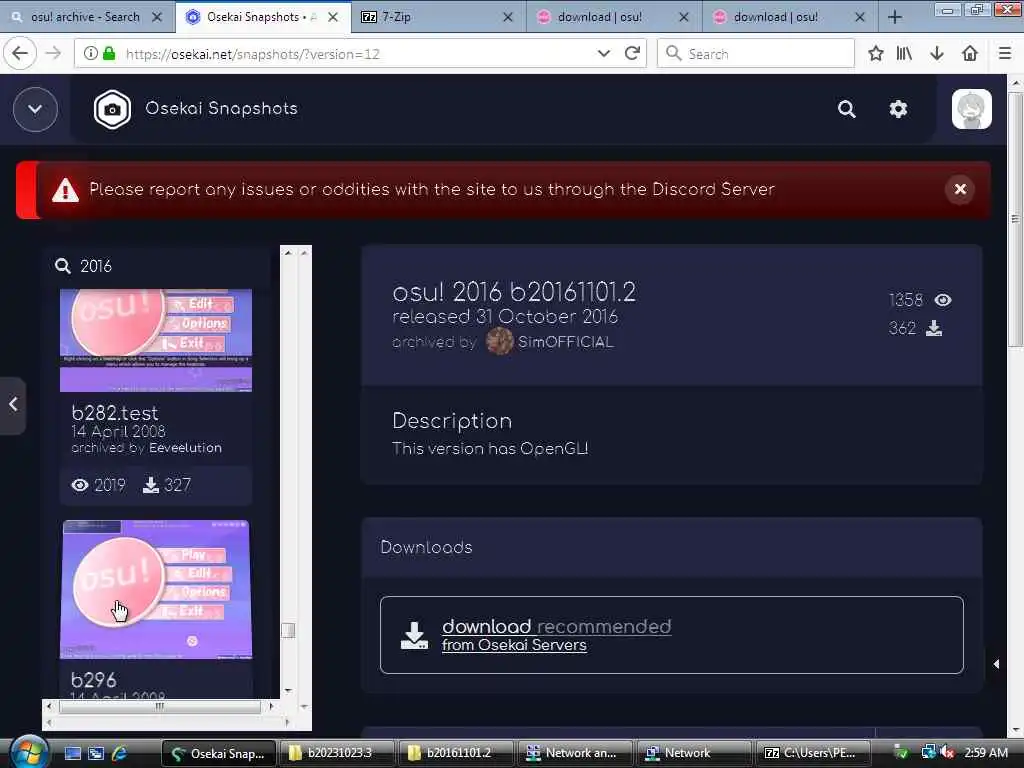Go back with the browser back arrow
1024x768 pixels.
click(x=20, y=54)
